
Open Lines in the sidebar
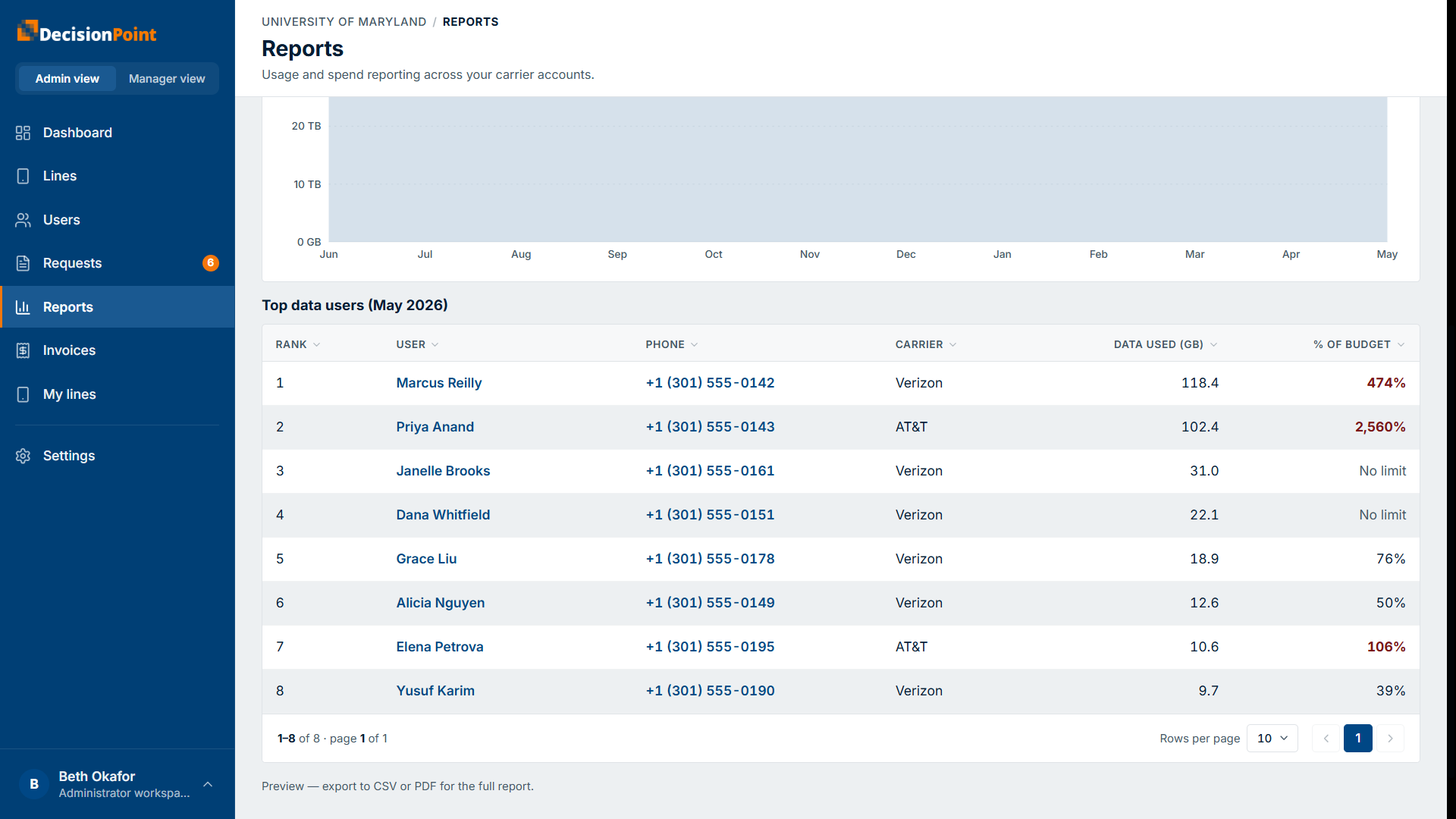pyautogui.click(x=118, y=176)
